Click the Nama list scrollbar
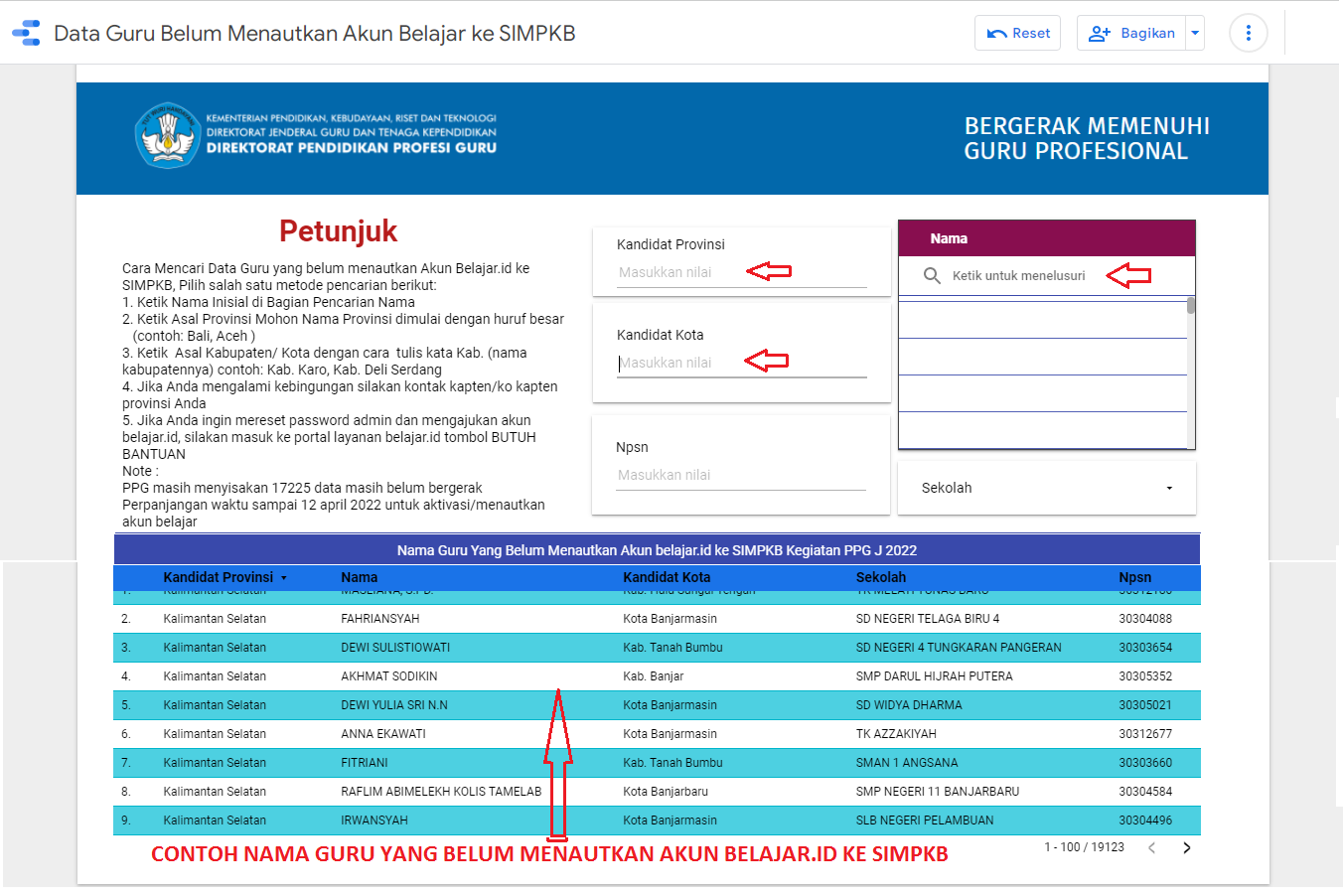Image resolution: width=1343 pixels, height=896 pixels. tap(1191, 305)
